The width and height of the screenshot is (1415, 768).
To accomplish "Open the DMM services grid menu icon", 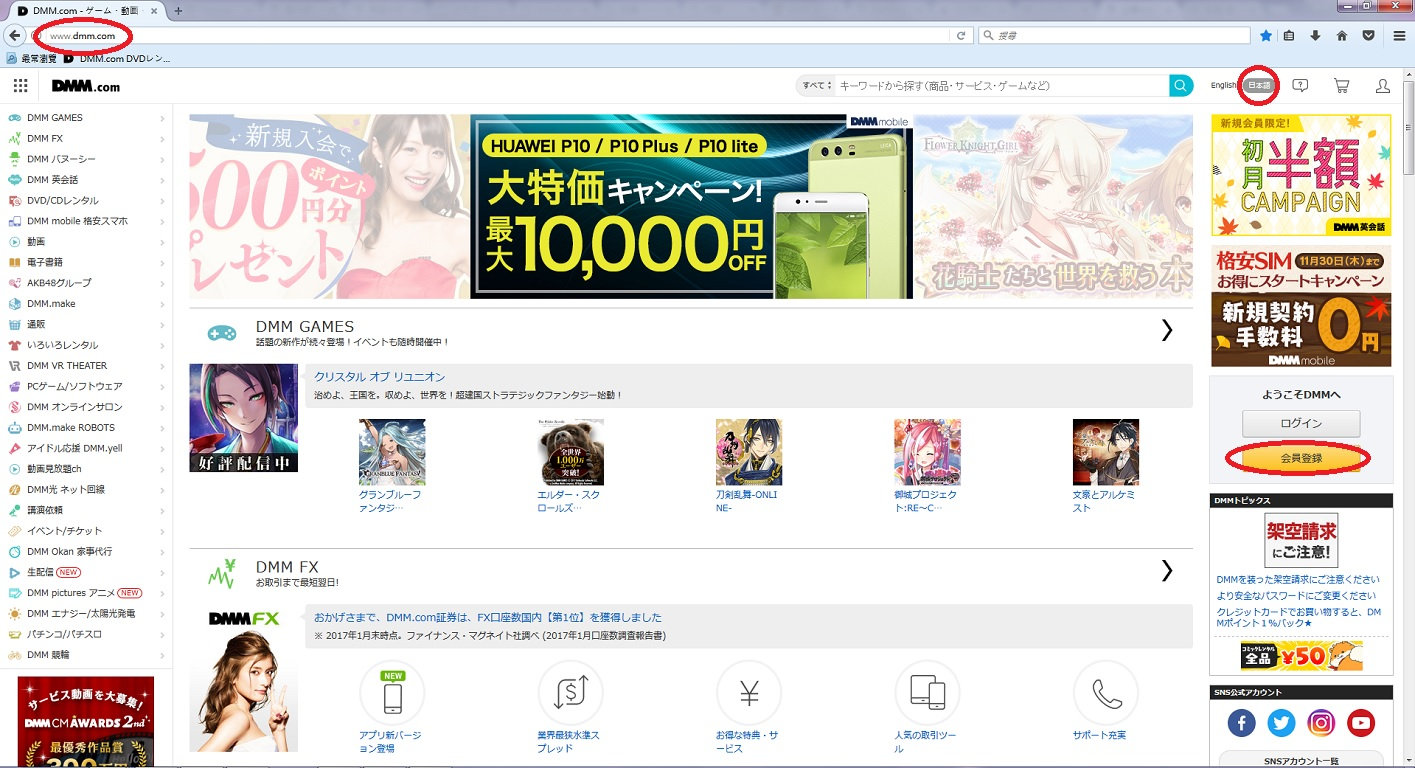I will point(20,86).
